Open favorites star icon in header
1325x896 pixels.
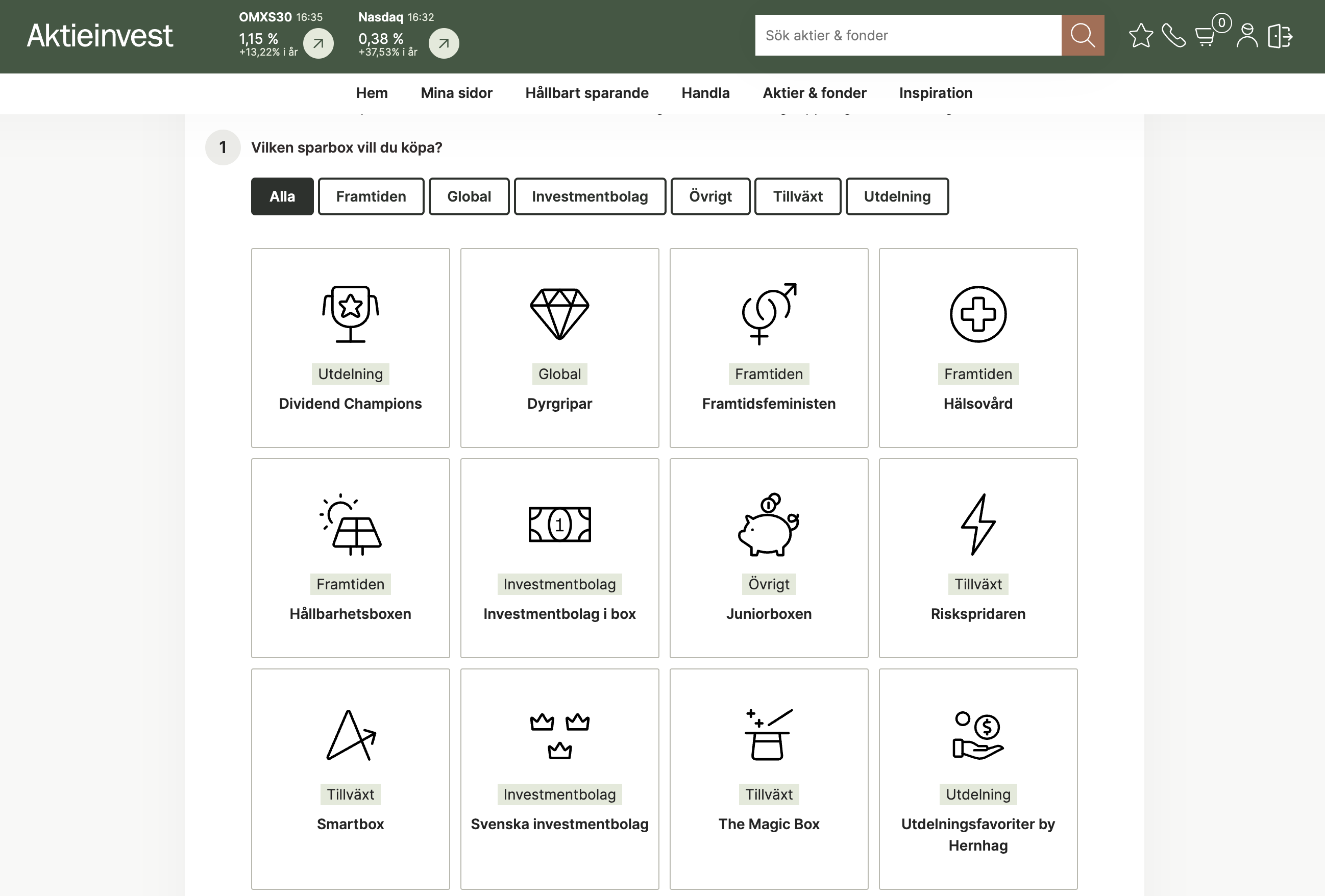pos(1140,35)
